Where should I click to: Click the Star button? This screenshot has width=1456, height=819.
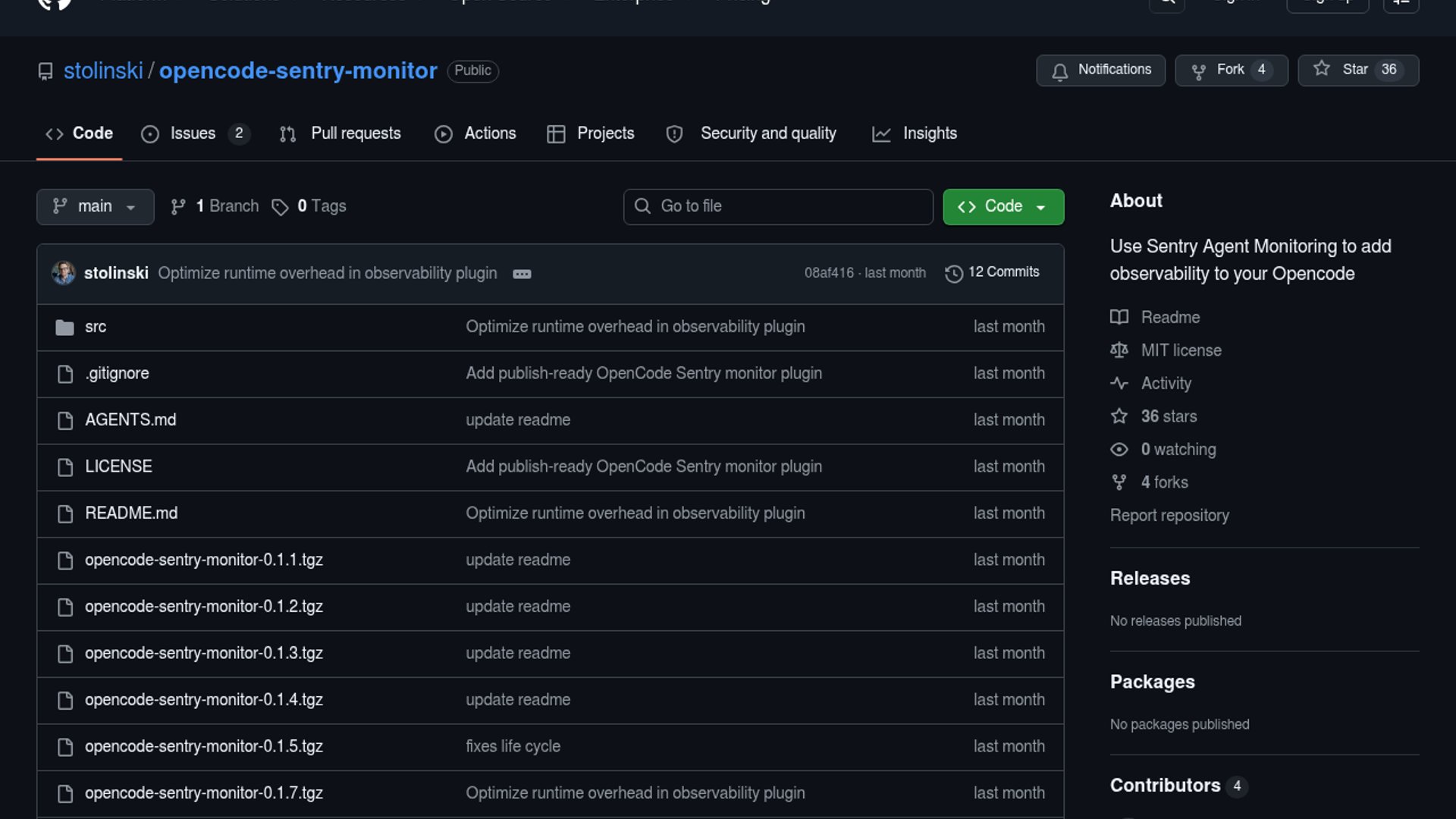[x=1357, y=70]
